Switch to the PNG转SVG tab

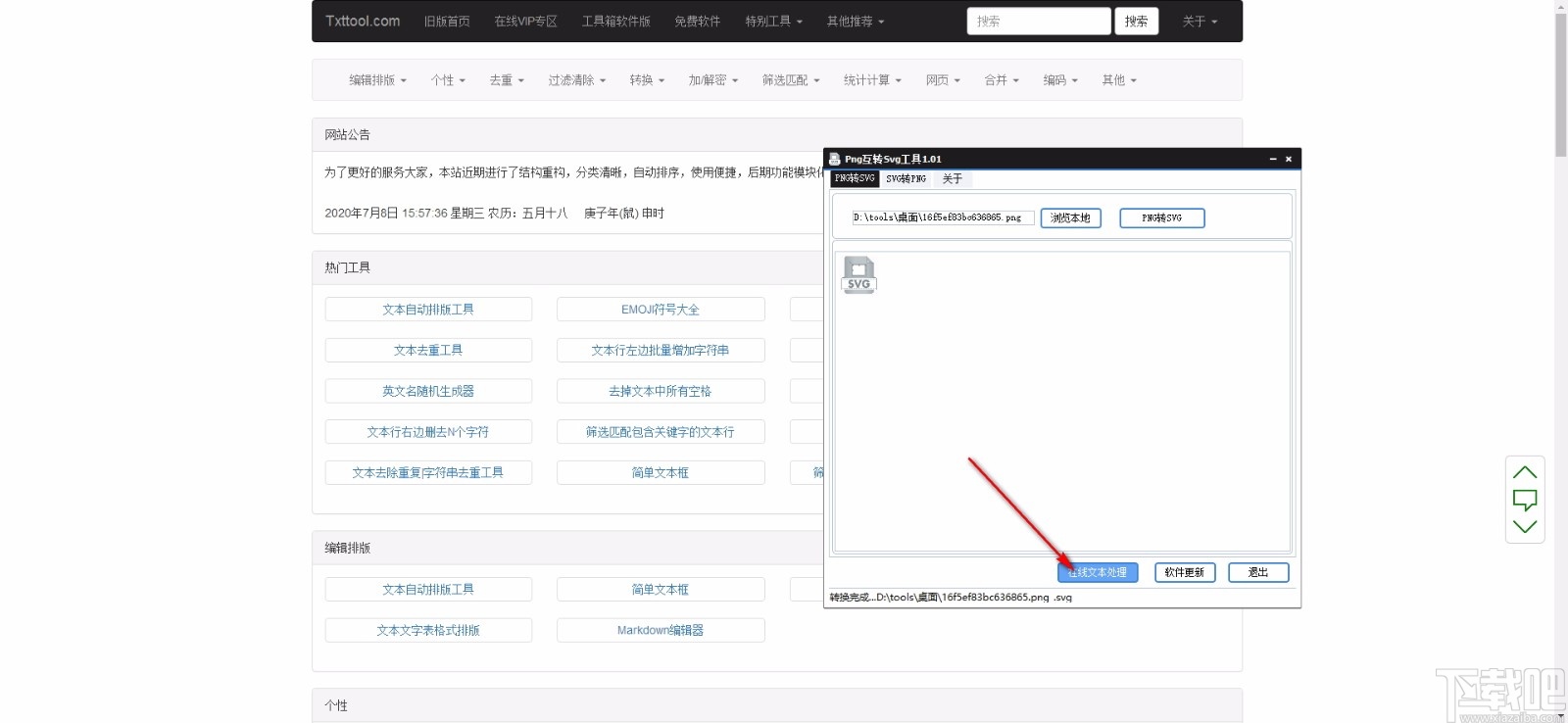[855, 178]
